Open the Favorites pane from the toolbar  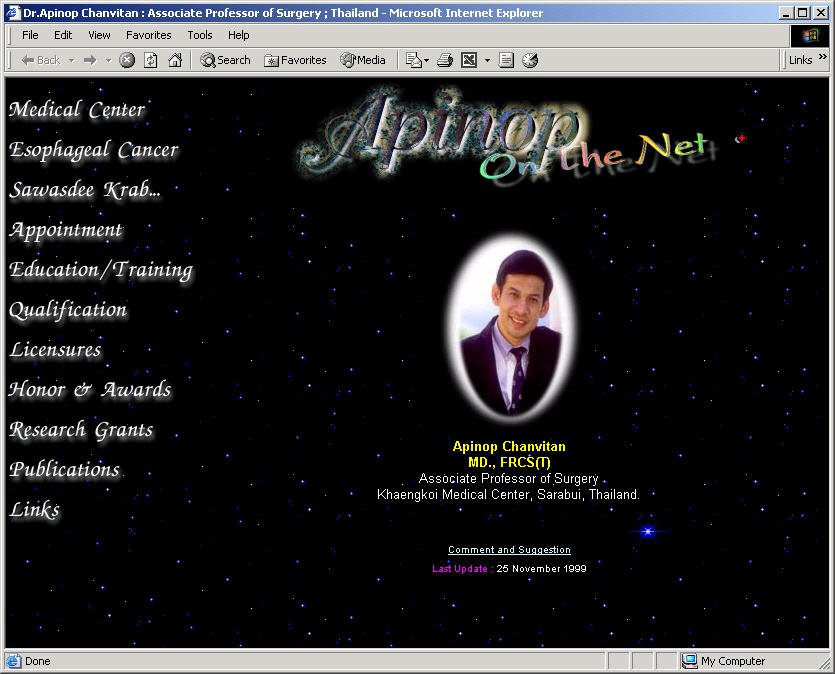(295, 60)
